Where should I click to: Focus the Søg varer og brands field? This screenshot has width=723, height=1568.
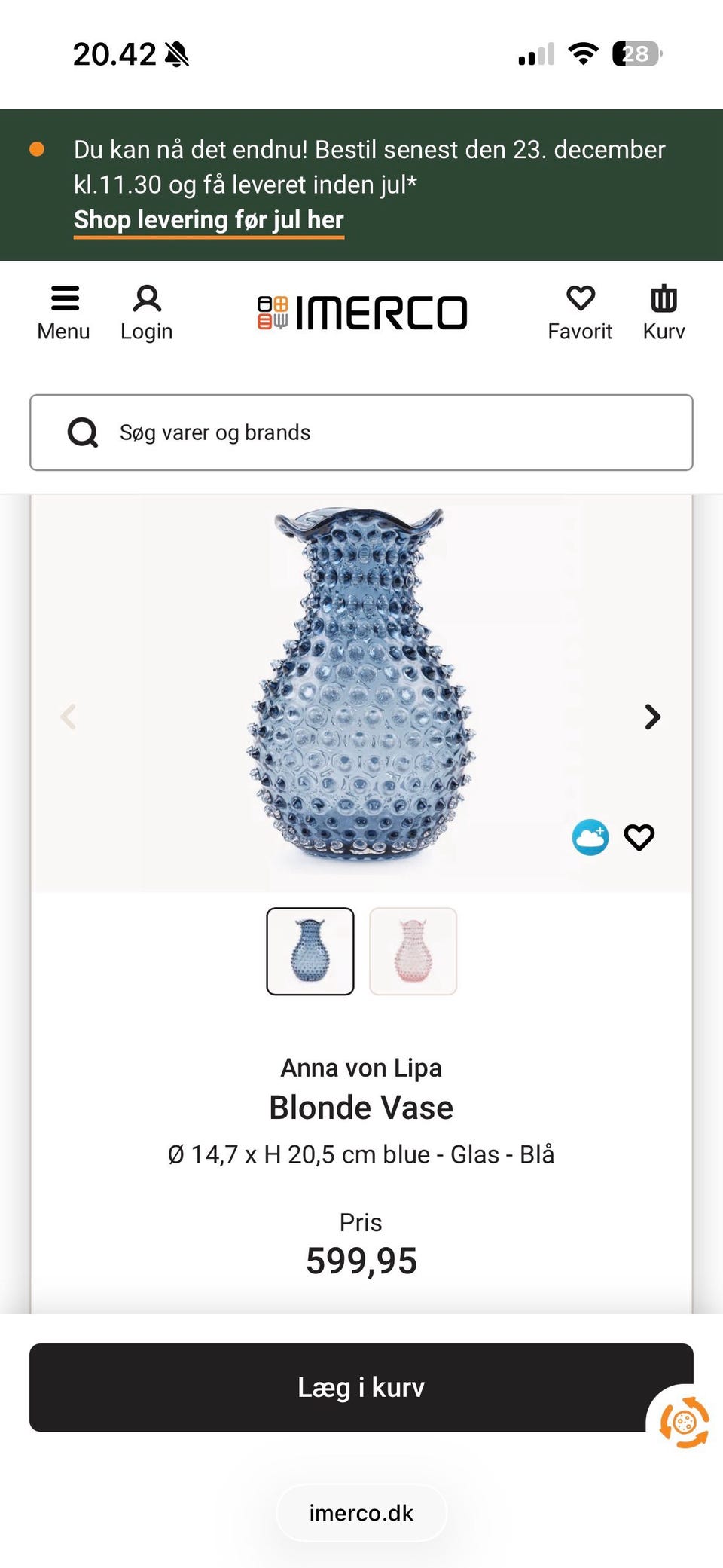coord(361,432)
